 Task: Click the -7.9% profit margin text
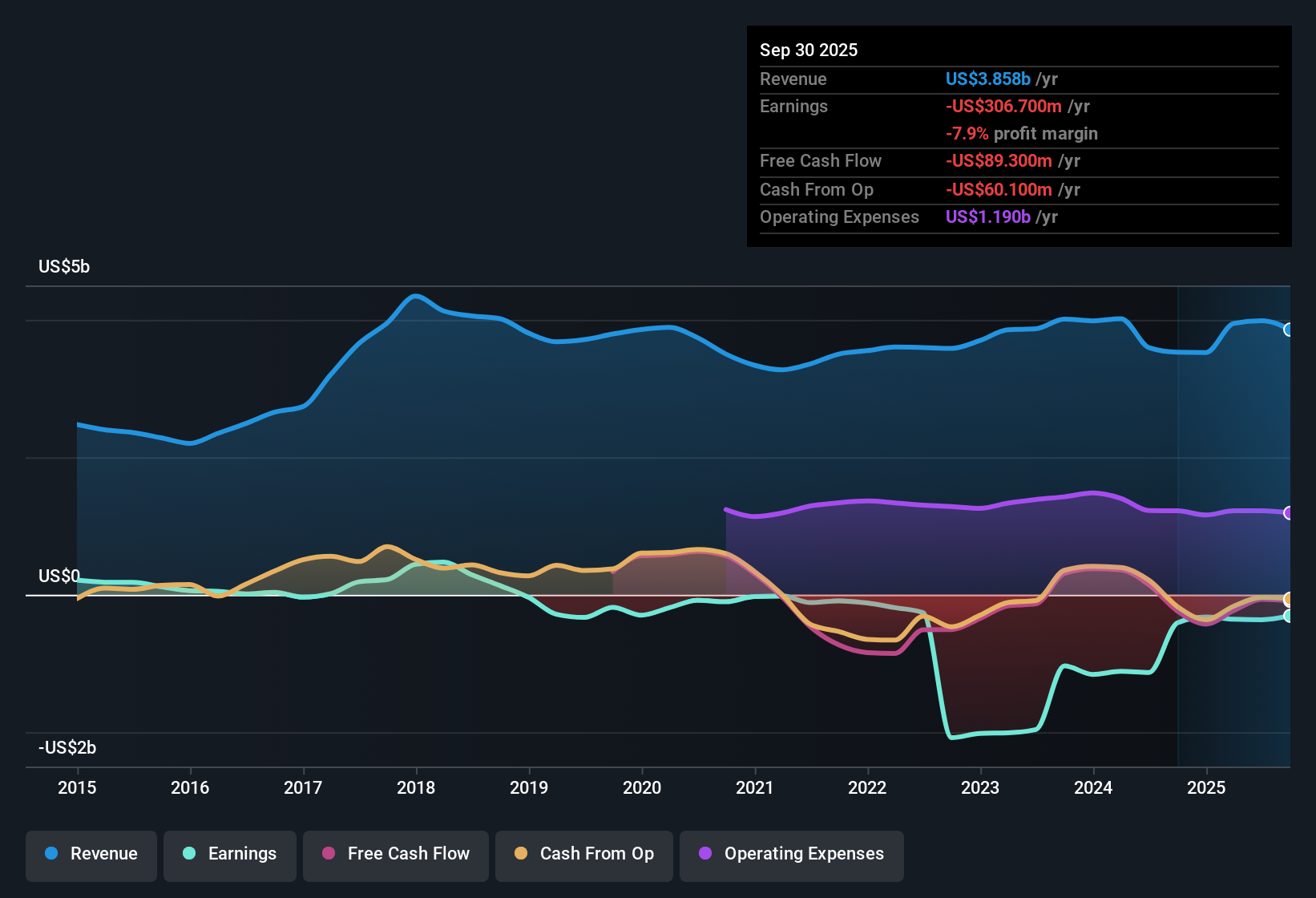pos(1021,134)
